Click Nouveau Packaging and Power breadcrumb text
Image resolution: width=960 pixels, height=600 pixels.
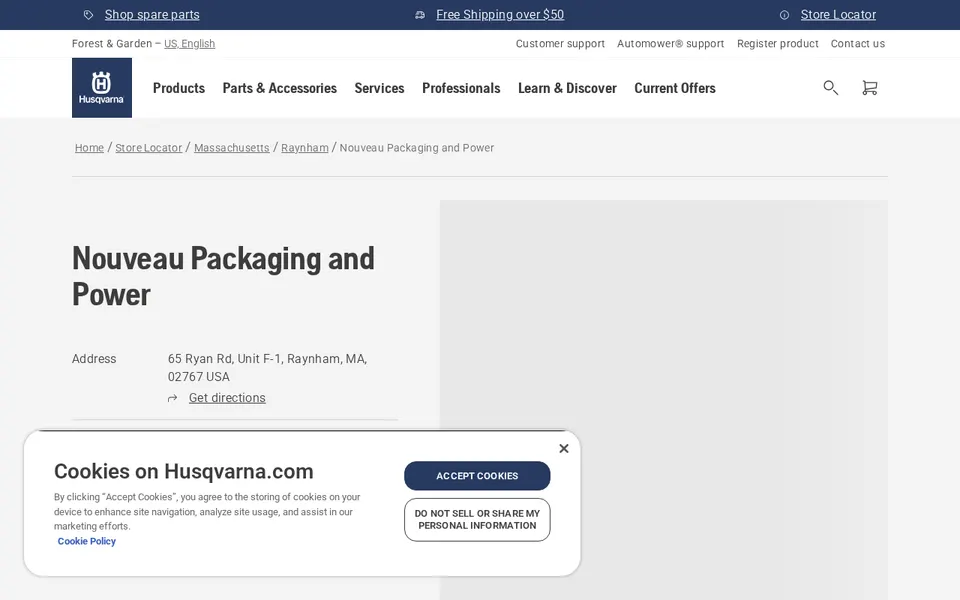click(x=417, y=148)
